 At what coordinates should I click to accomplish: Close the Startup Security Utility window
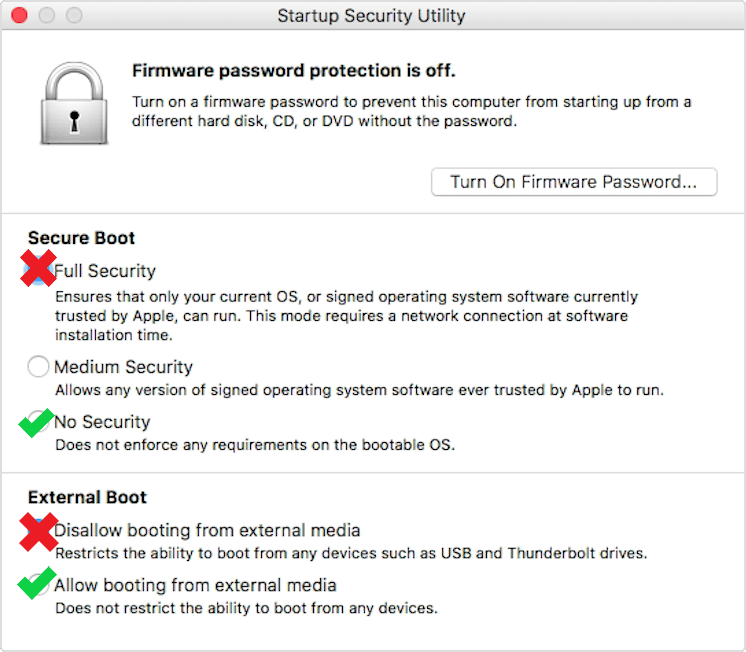point(20,15)
